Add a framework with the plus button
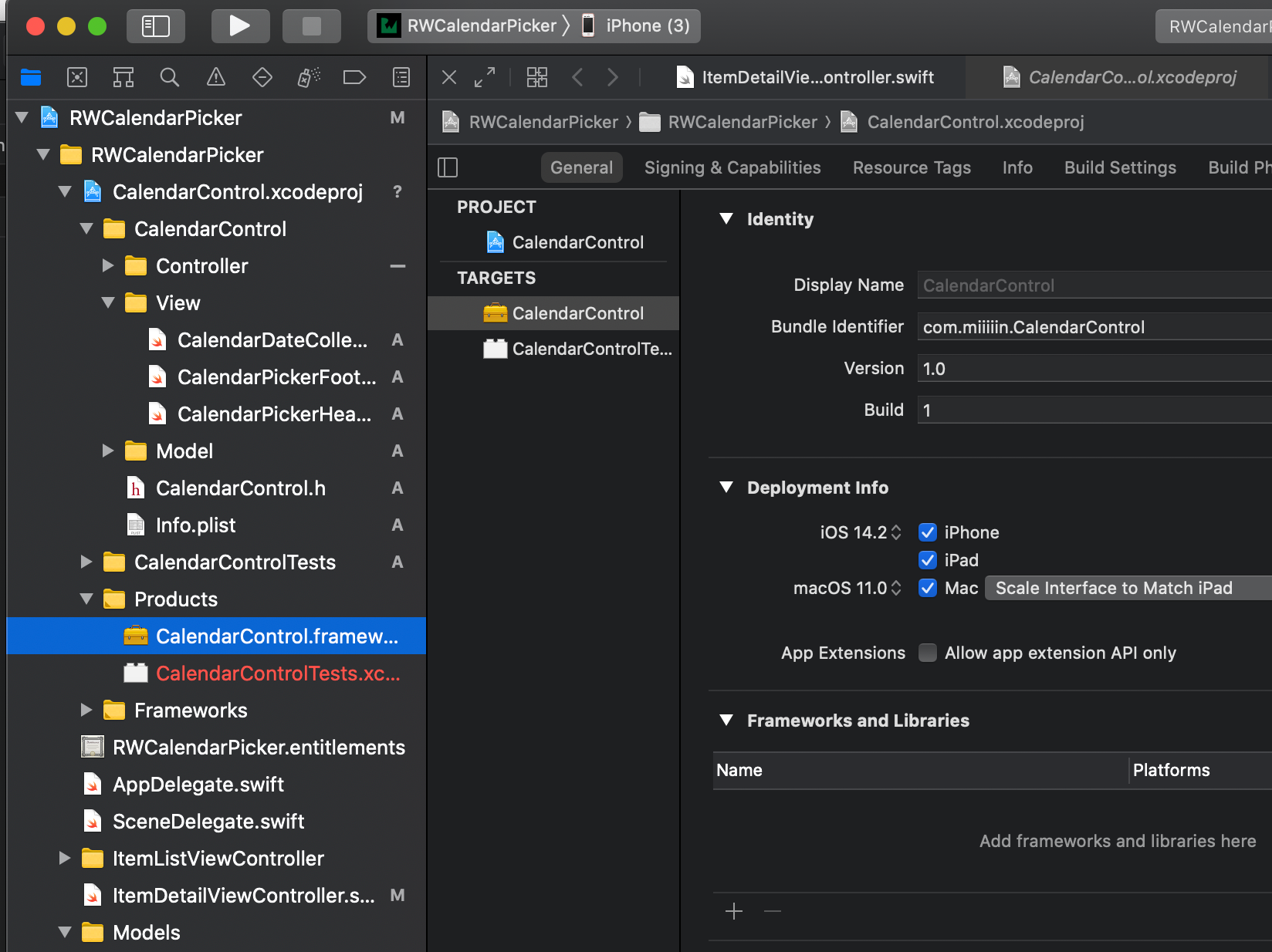 734,912
